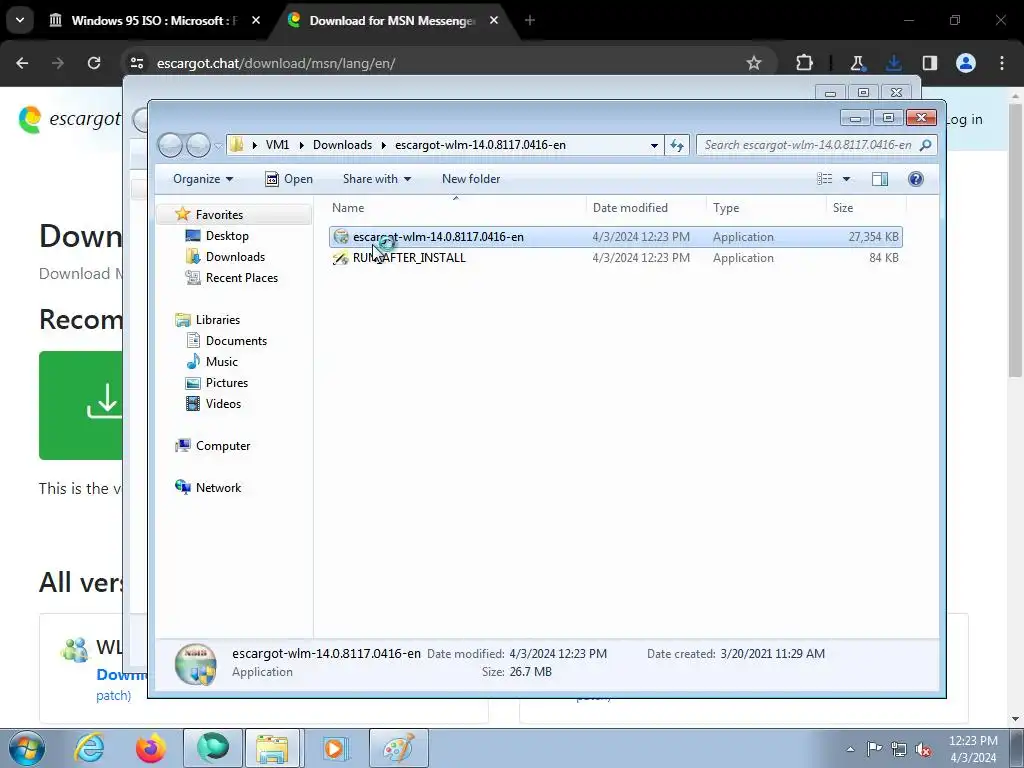This screenshot has height=768, width=1024.
Task: Open the Chrome profile avatar
Action: coord(965,63)
